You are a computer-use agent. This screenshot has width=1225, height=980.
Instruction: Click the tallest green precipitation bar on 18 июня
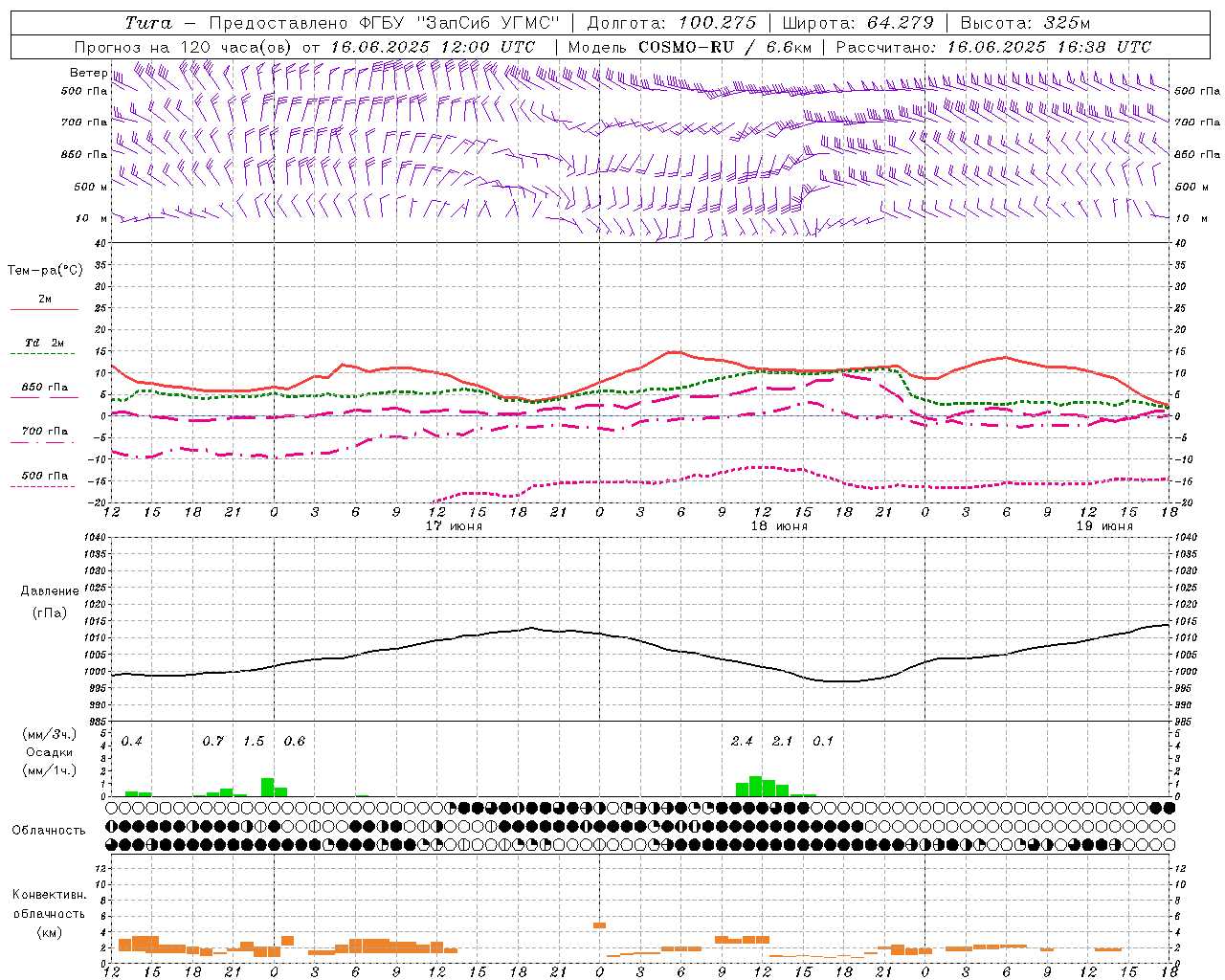[x=755, y=786]
